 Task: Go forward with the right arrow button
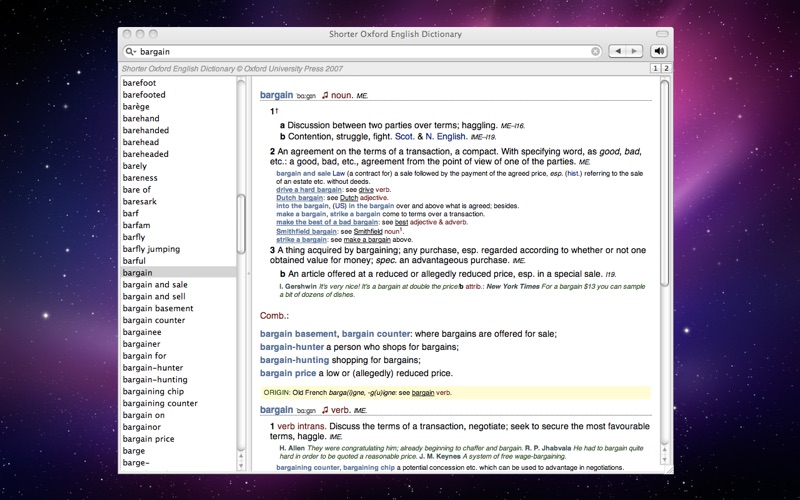click(634, 51)
